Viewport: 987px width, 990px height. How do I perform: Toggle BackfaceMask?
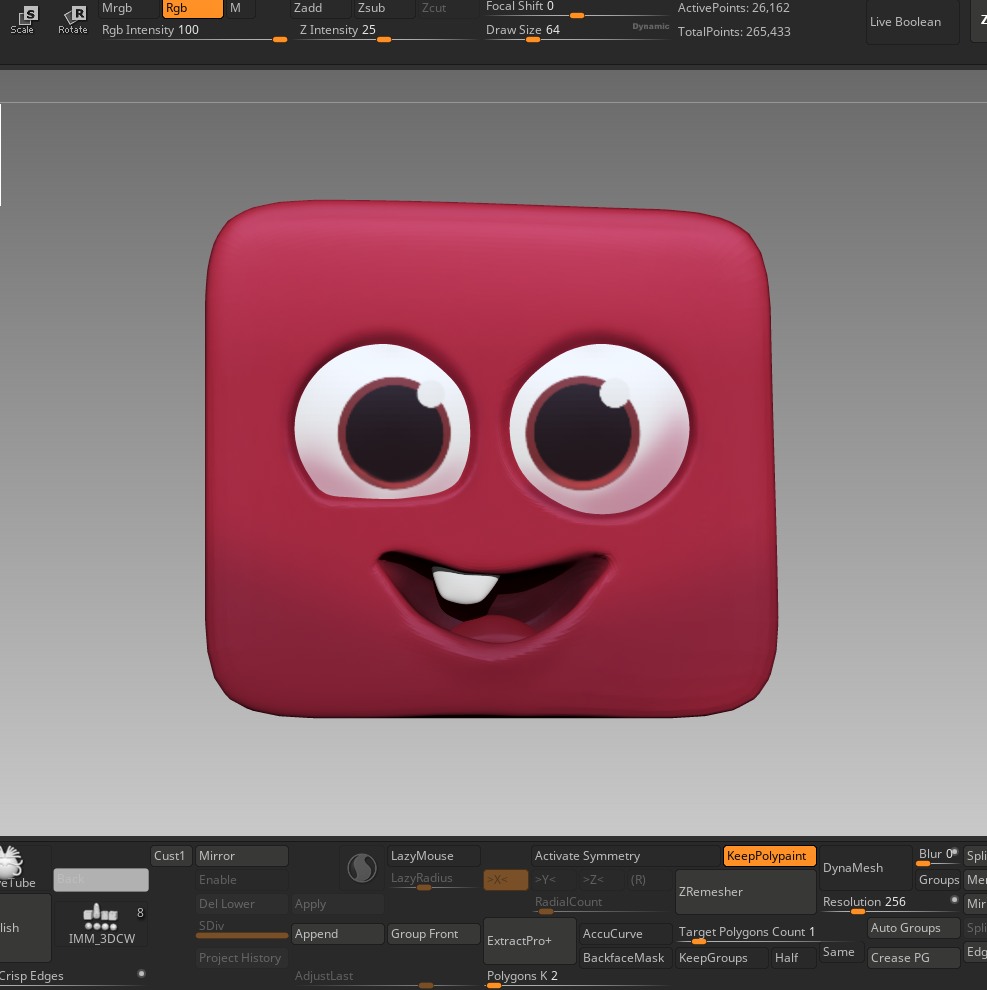[625, 958]
